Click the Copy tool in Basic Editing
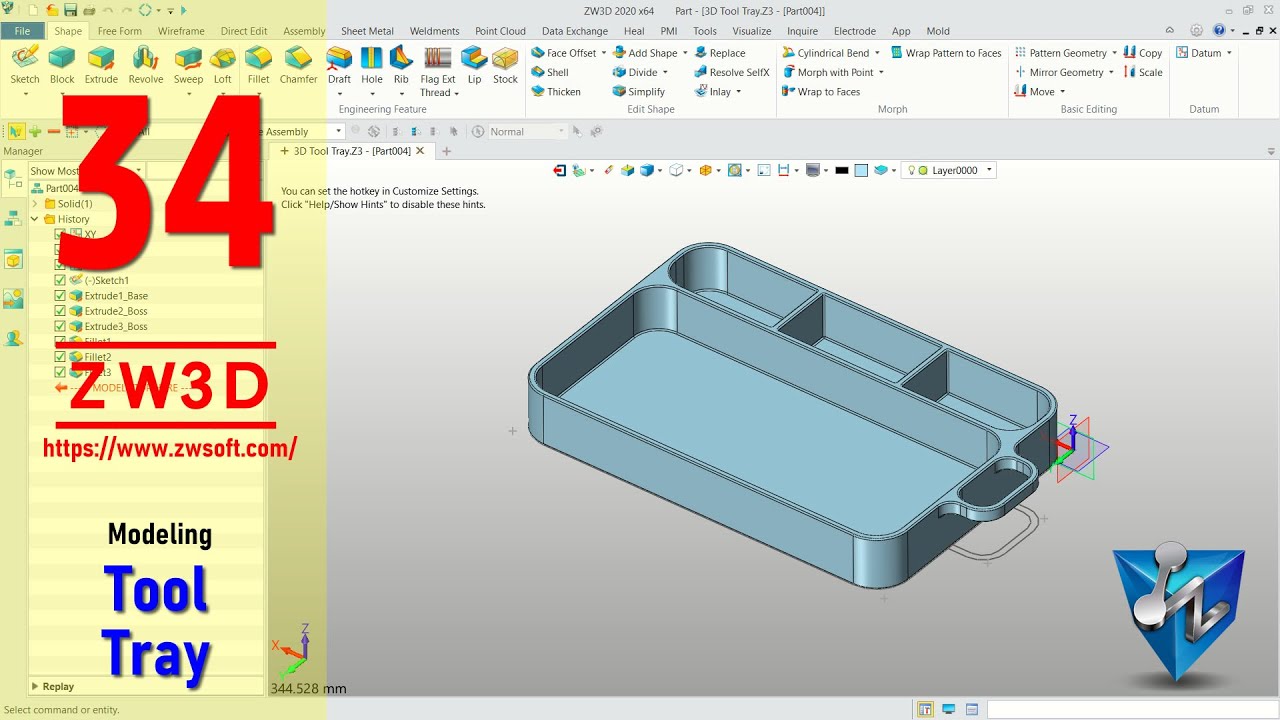 point(1142,53)
